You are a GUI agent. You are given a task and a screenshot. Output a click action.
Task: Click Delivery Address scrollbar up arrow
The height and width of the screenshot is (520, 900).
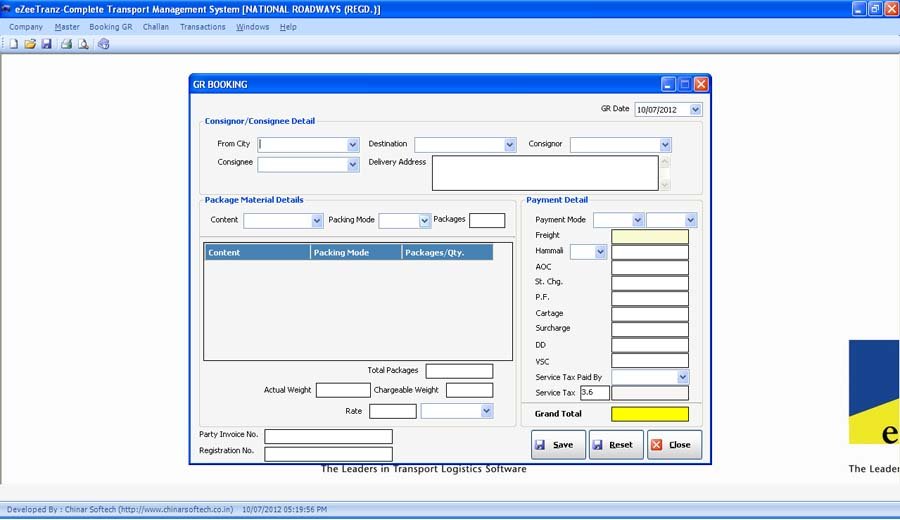point(665,162)
